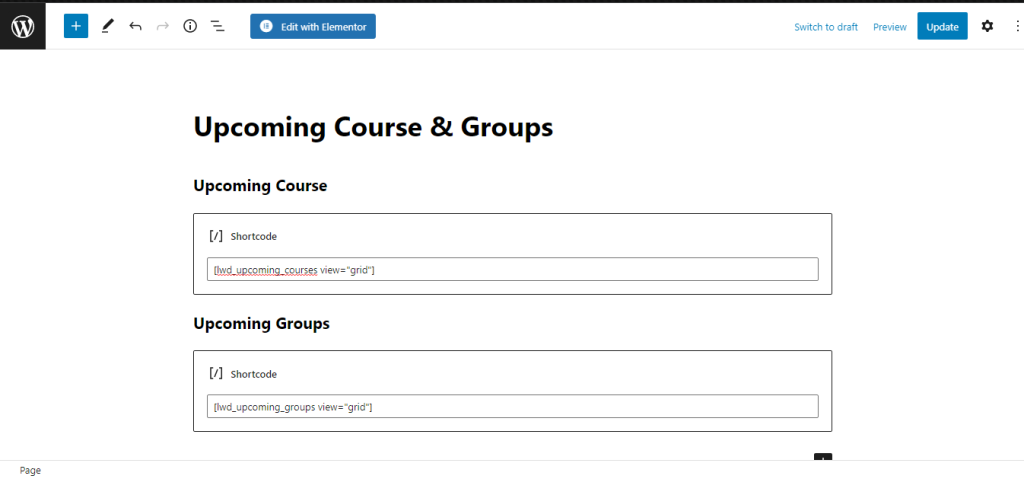
Task: Select the Upcoming Groups heading
Action: coord(261,323)
